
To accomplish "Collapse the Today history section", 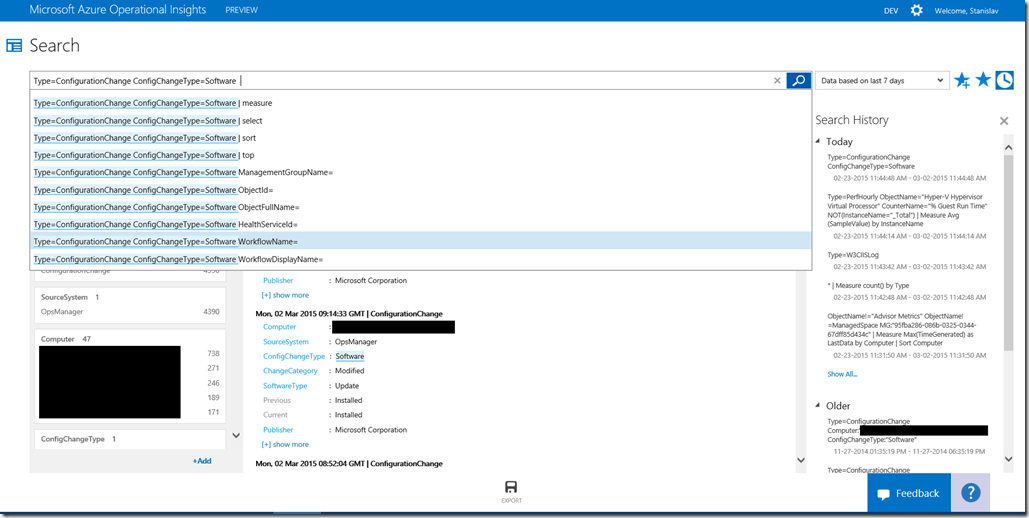I will point(819,141).
